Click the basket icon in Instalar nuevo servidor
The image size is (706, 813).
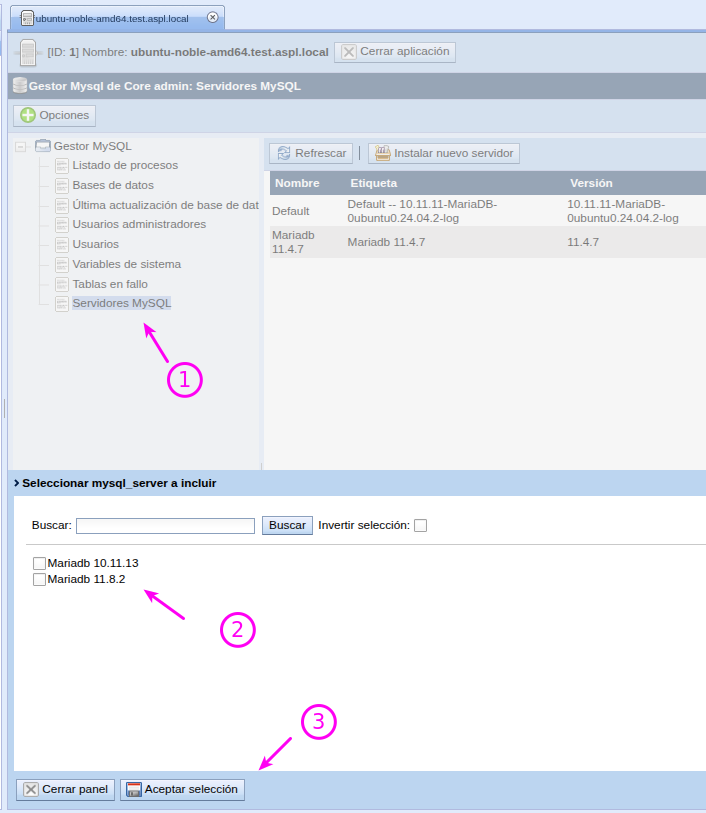pos(383,153)
